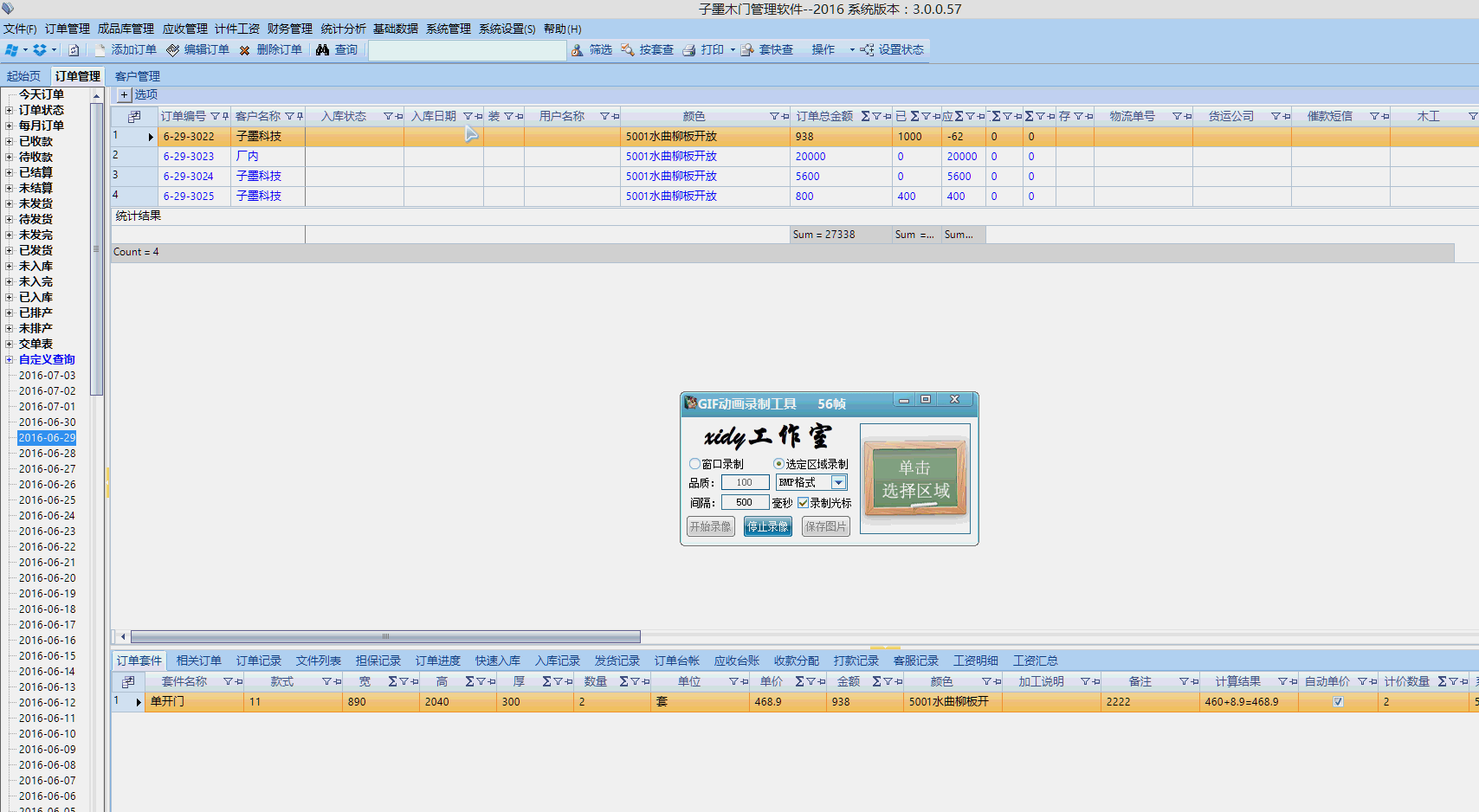Click the 间隔 interval input field
Image resolution: width=1479 pixels, height=812 pixels.
click(x=744, y=503)
